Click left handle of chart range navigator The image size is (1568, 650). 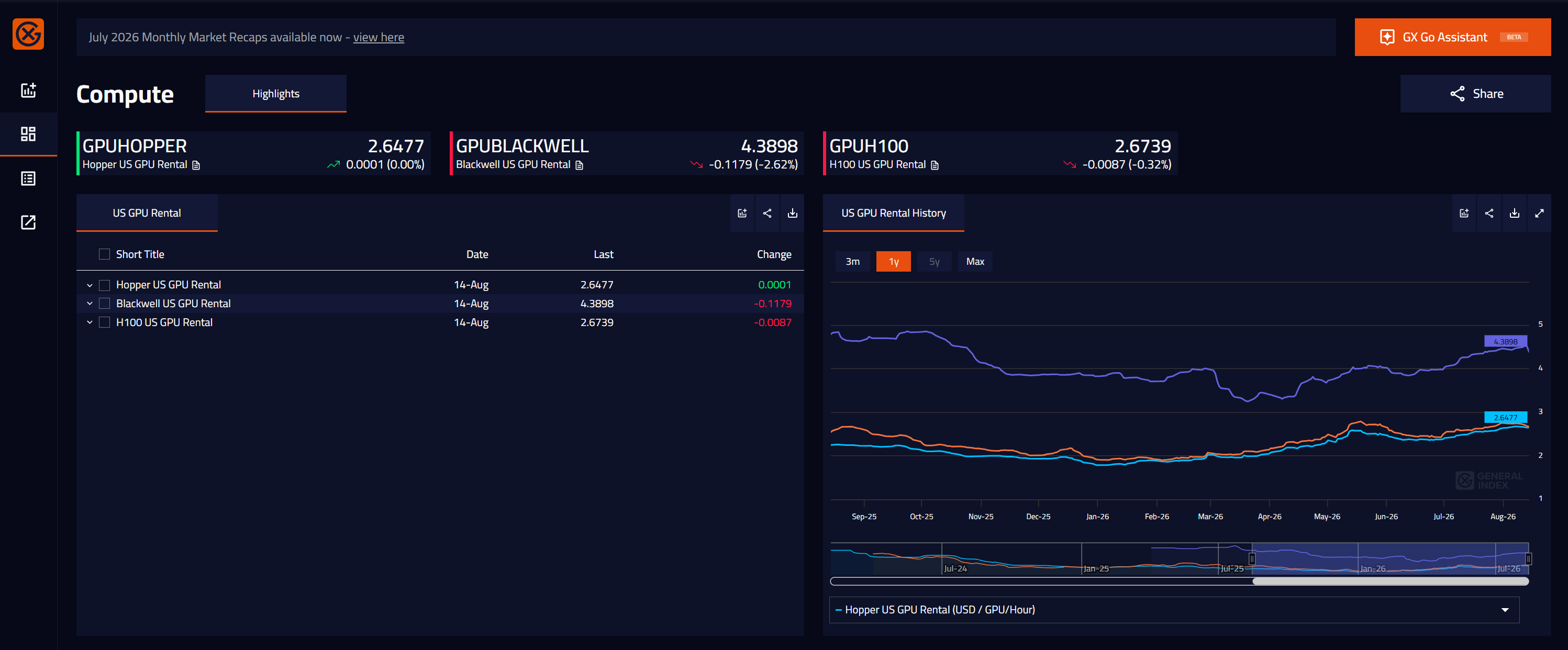click(1252, 559)
